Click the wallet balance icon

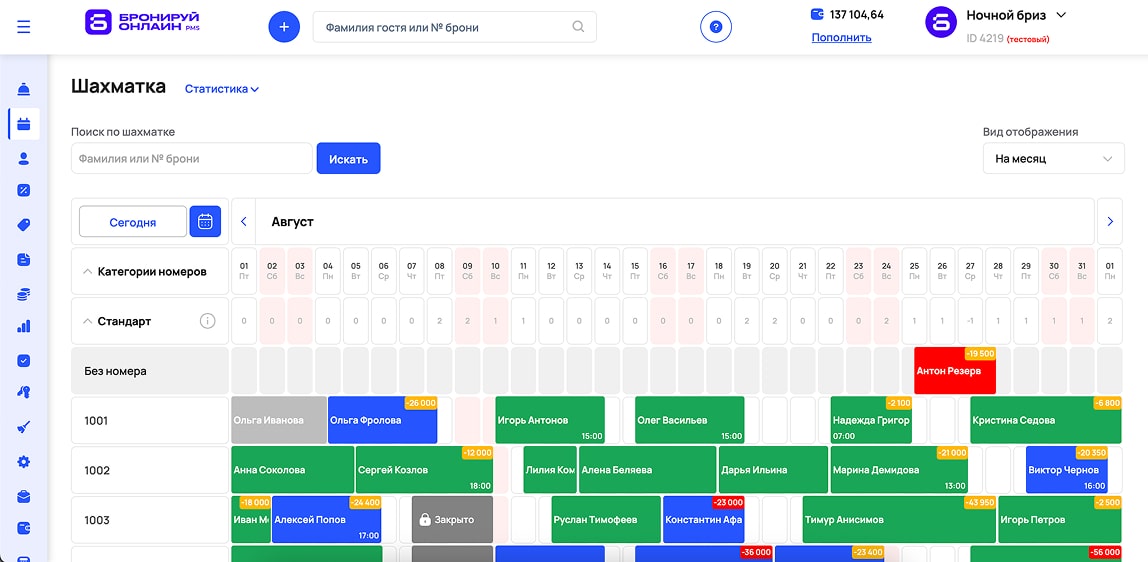tap(817, 14)
